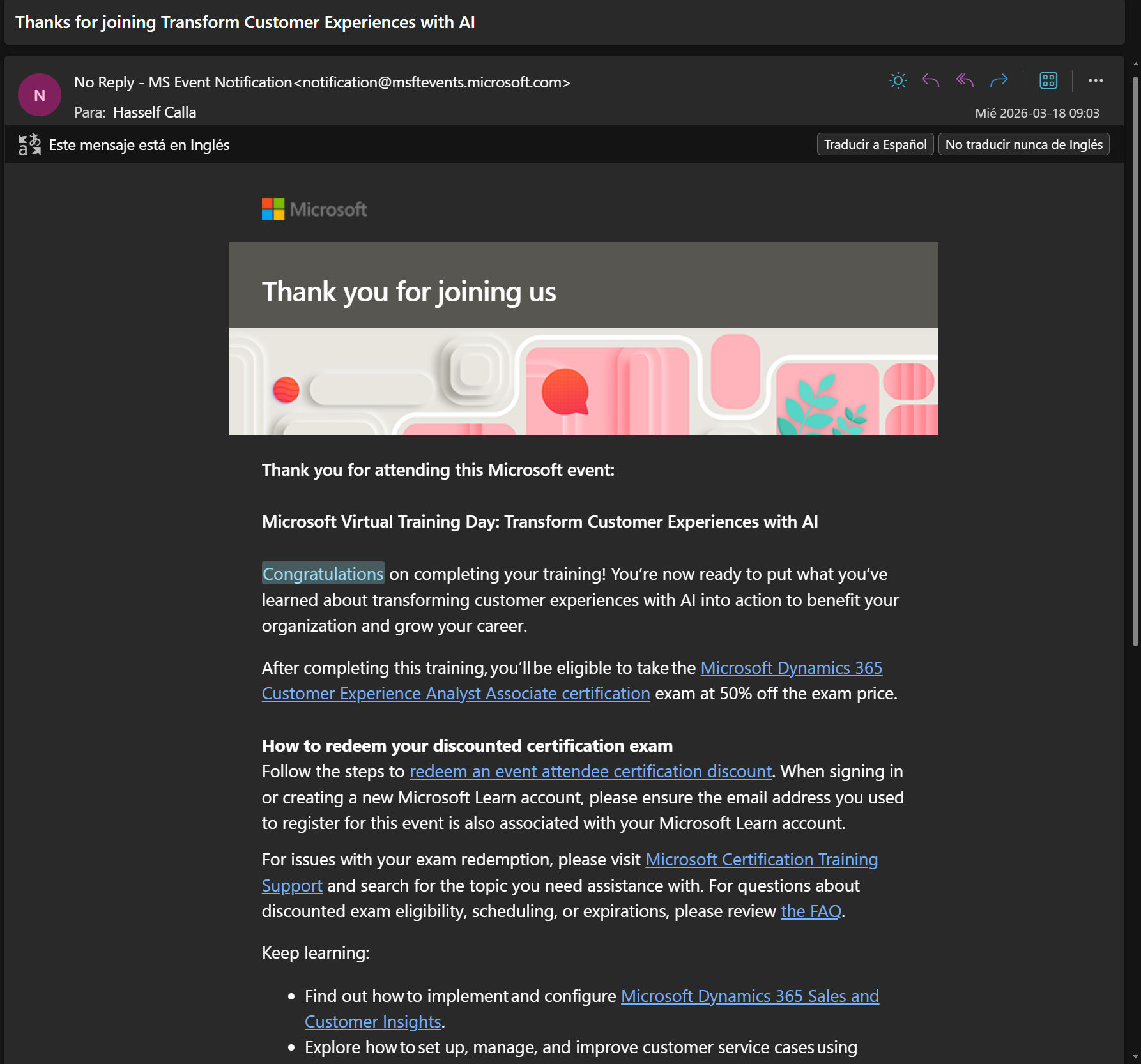Forward this email using the forward arrow
This screenshot has height=1064, width=1141.
click(x=999, y=80)
